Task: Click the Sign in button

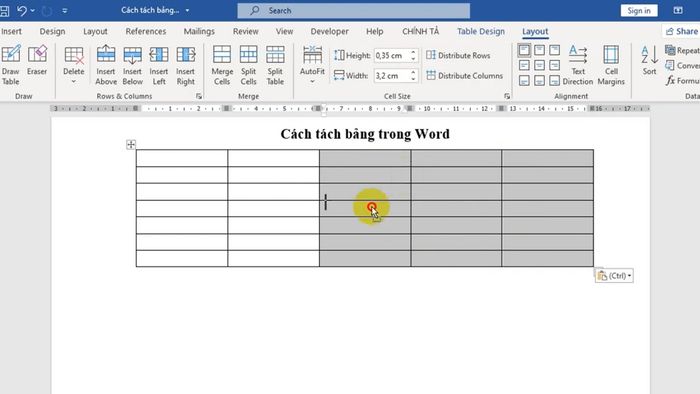Action: (639, 10)
